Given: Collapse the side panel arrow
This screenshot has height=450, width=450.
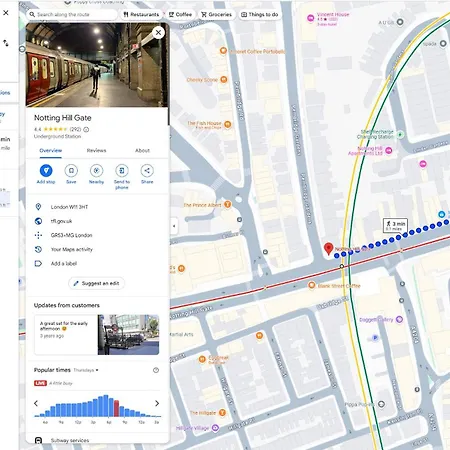Looking at the screenshot, I should (x=174, y=226).
